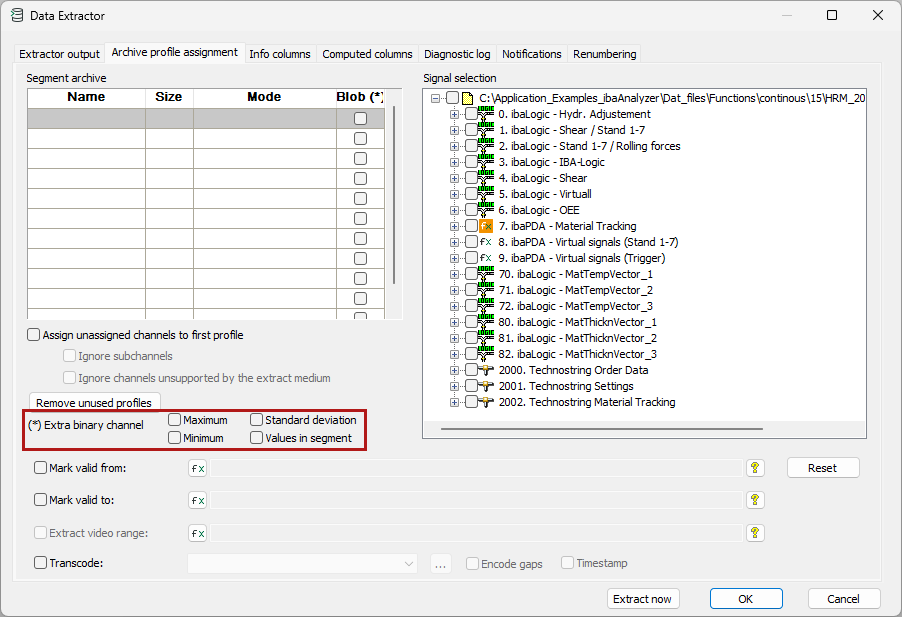The width and height of the screenshot is (902, 617).
Task: Click the fx icon of Virtual signals (Stand 1-7)
Action: (486, 242)
